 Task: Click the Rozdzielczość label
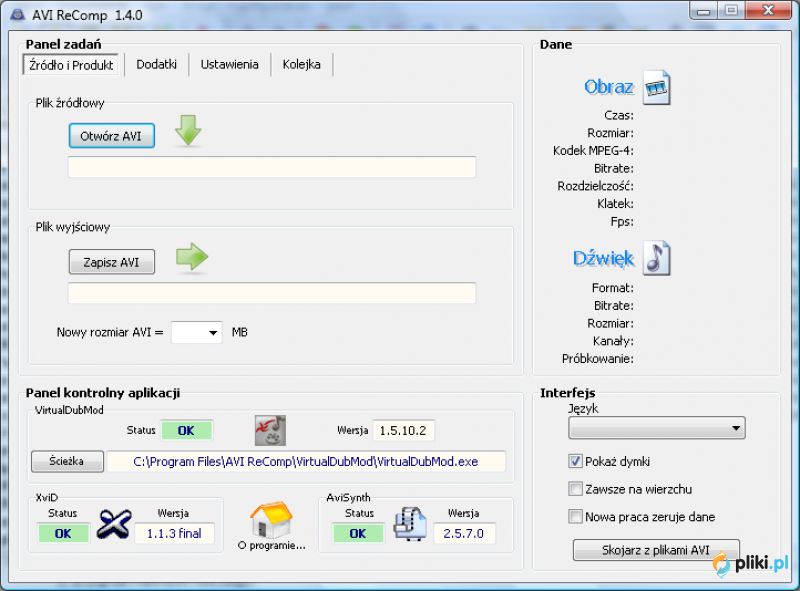pos(595,186)
